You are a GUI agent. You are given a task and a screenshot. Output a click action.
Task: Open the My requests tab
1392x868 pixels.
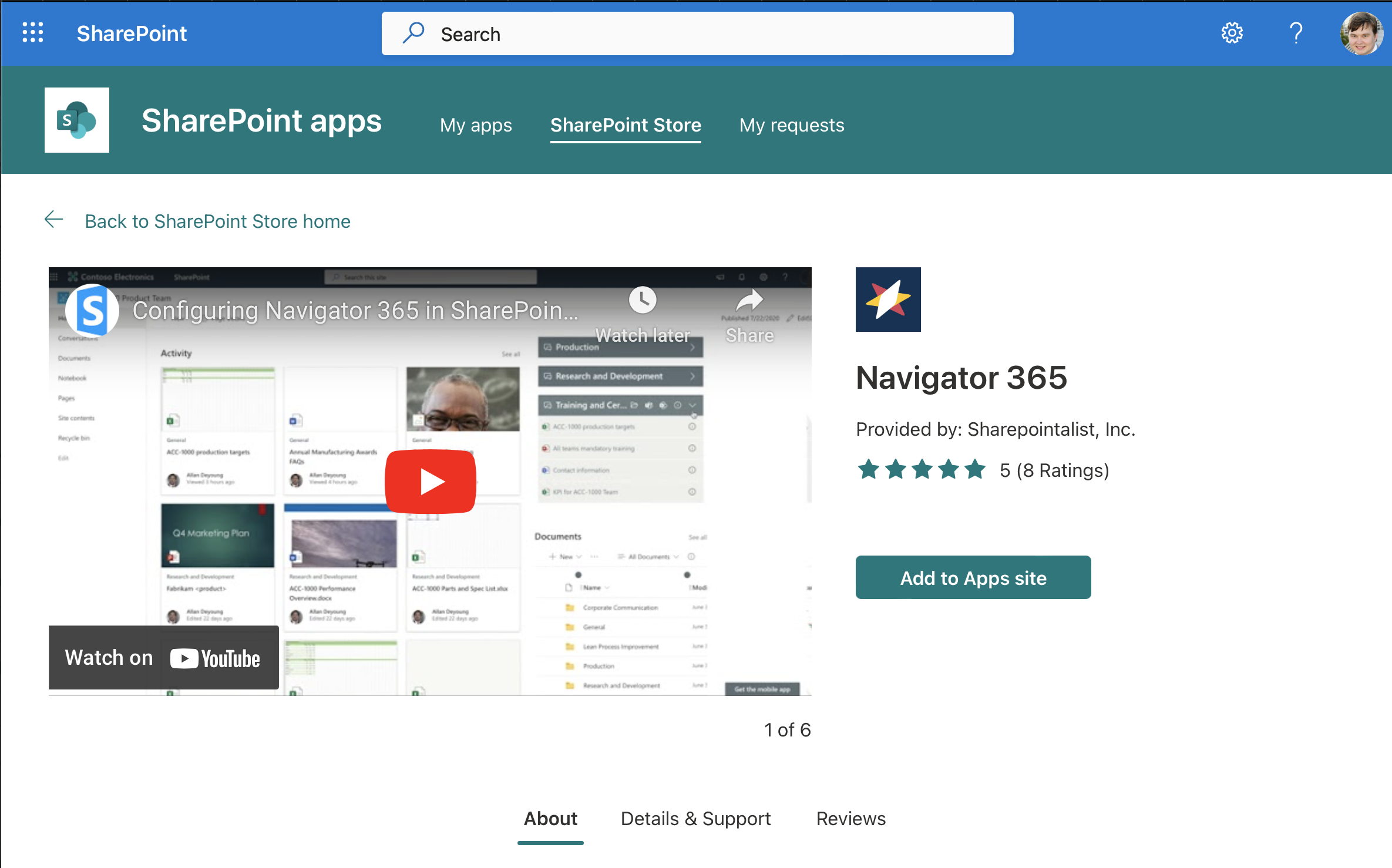pyautogui.click(x=792, y=125)
